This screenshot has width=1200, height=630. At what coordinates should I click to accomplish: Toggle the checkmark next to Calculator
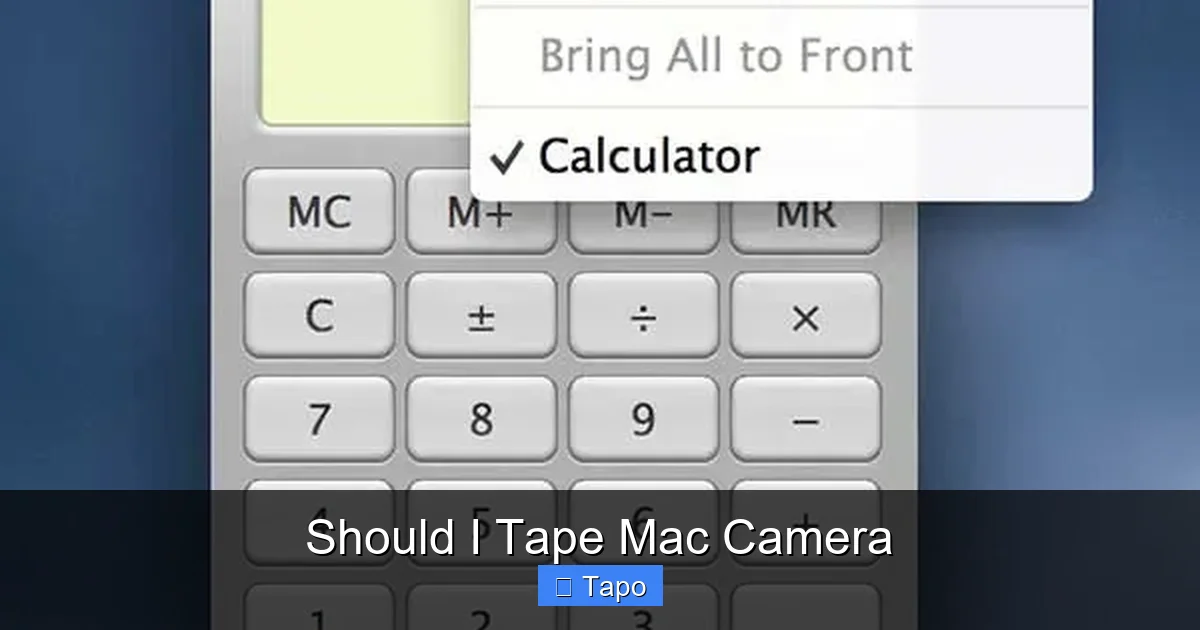(x=508, y=155)
